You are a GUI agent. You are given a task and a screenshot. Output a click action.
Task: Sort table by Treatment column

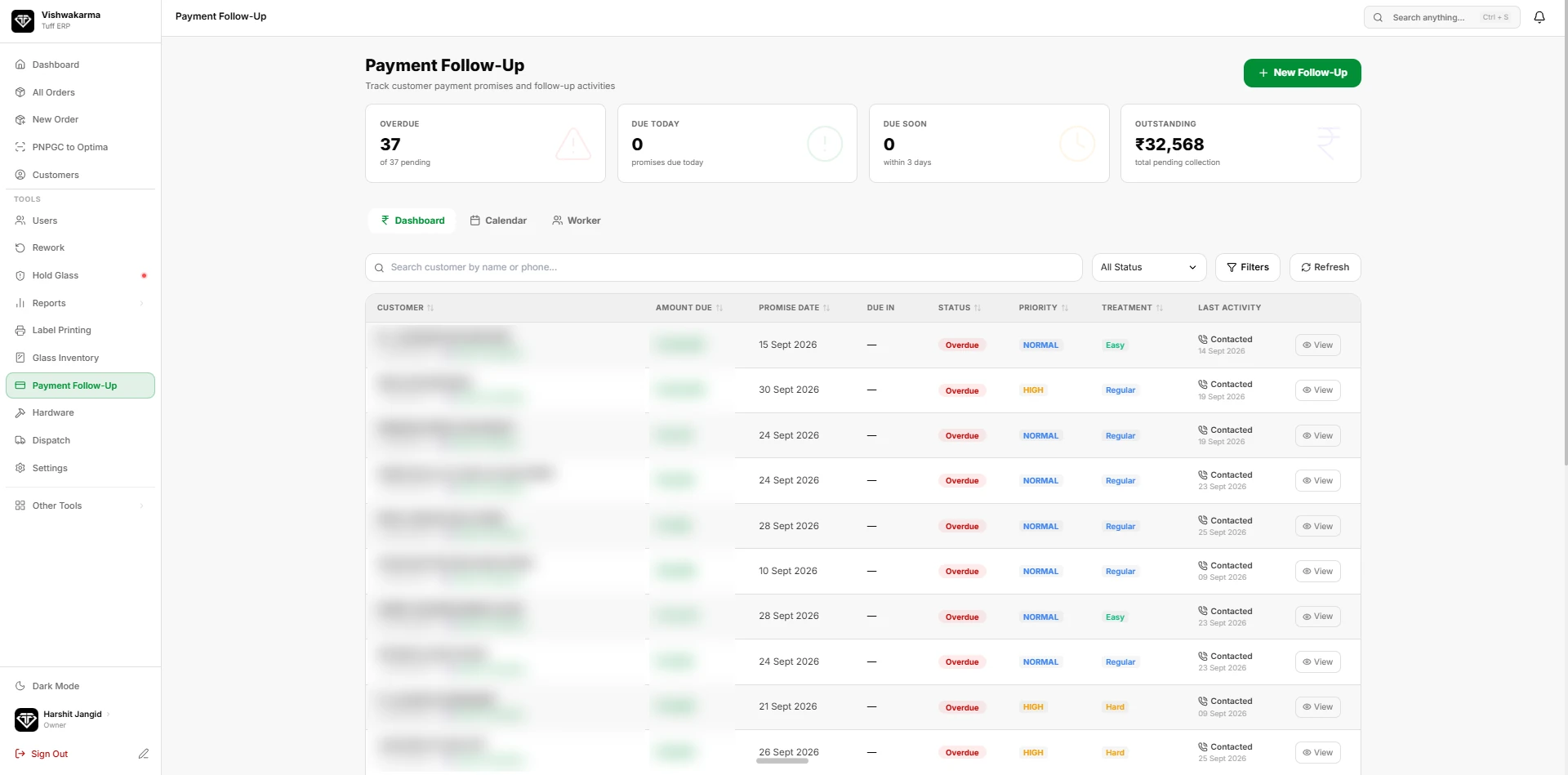coord(1132,308)
